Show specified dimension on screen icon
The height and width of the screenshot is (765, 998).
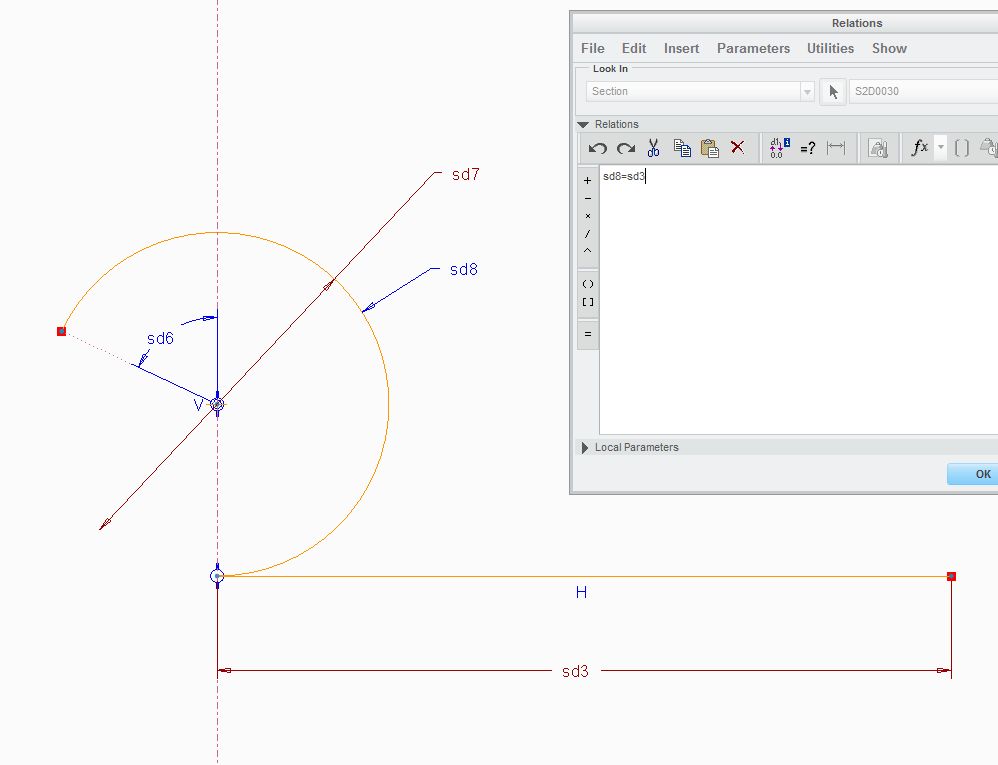[836, 148]
